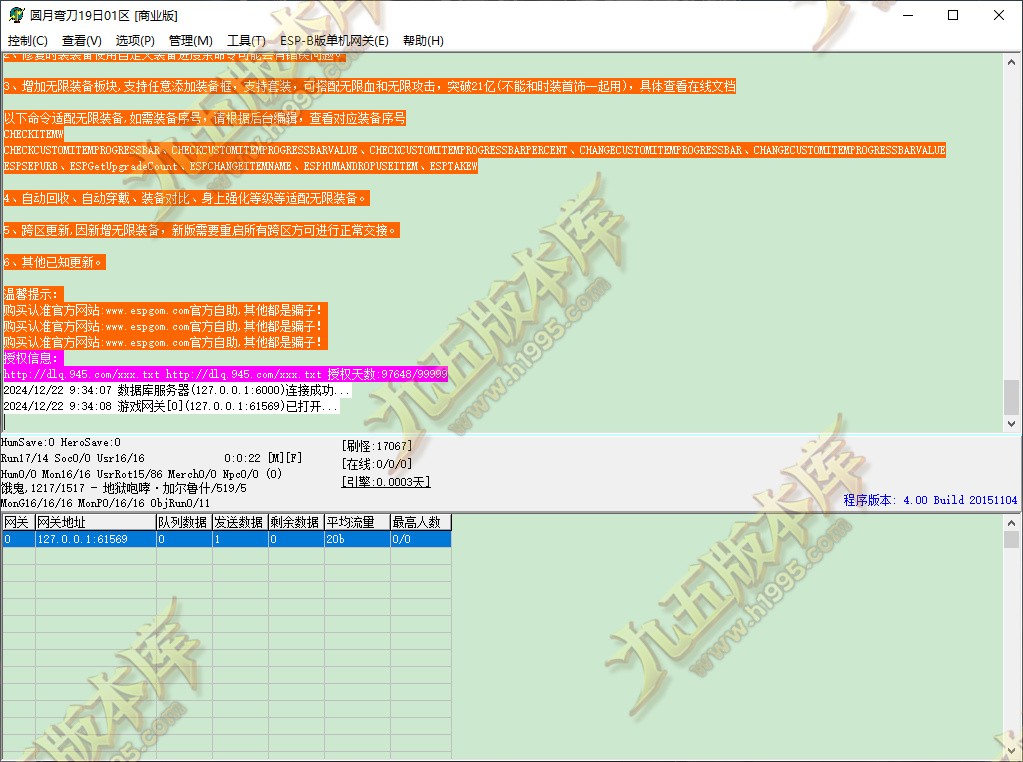Open the 帮助(H) menu
The height and width of the screenshot is (762, 1023).
[423, 40]
